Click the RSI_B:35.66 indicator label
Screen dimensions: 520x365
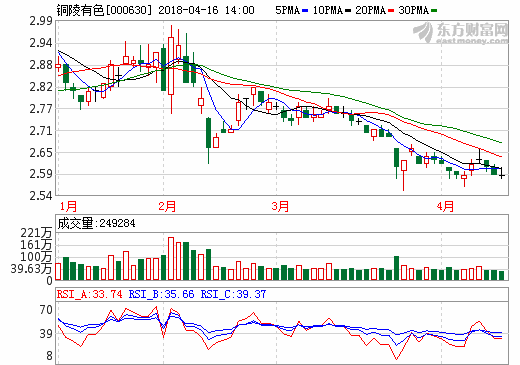tap(161, 294)
